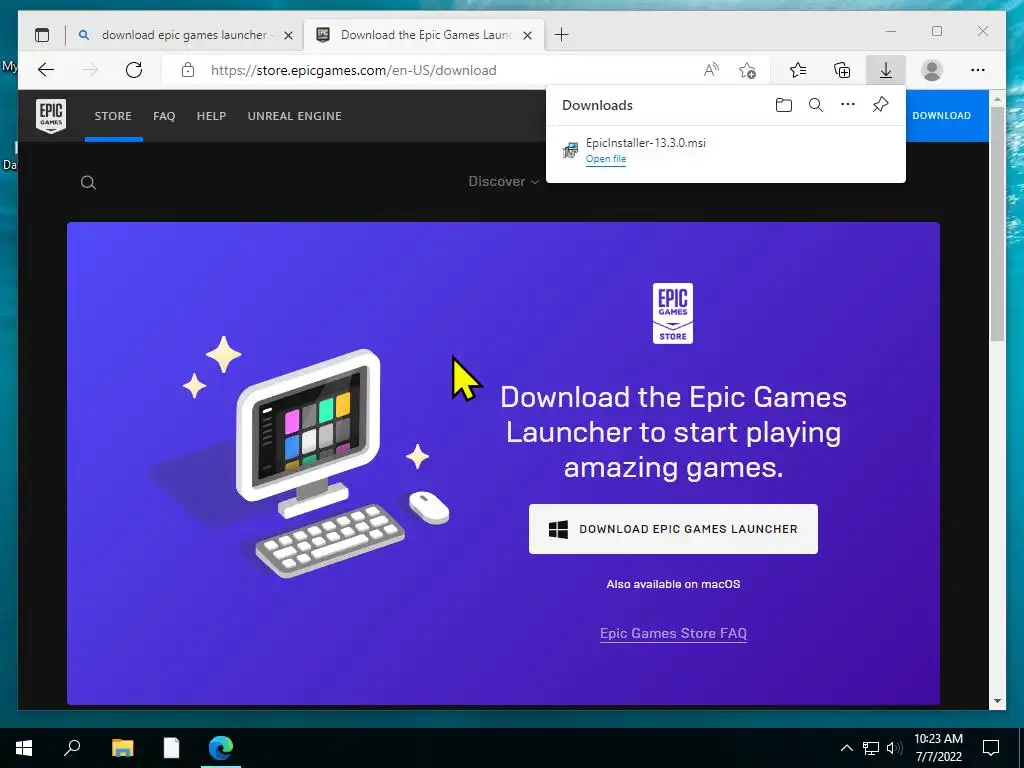This screenshot has height=768, width=1024.
Task: Open the network status tray icon
Action: pyautogui.click(x=871, y=748)
